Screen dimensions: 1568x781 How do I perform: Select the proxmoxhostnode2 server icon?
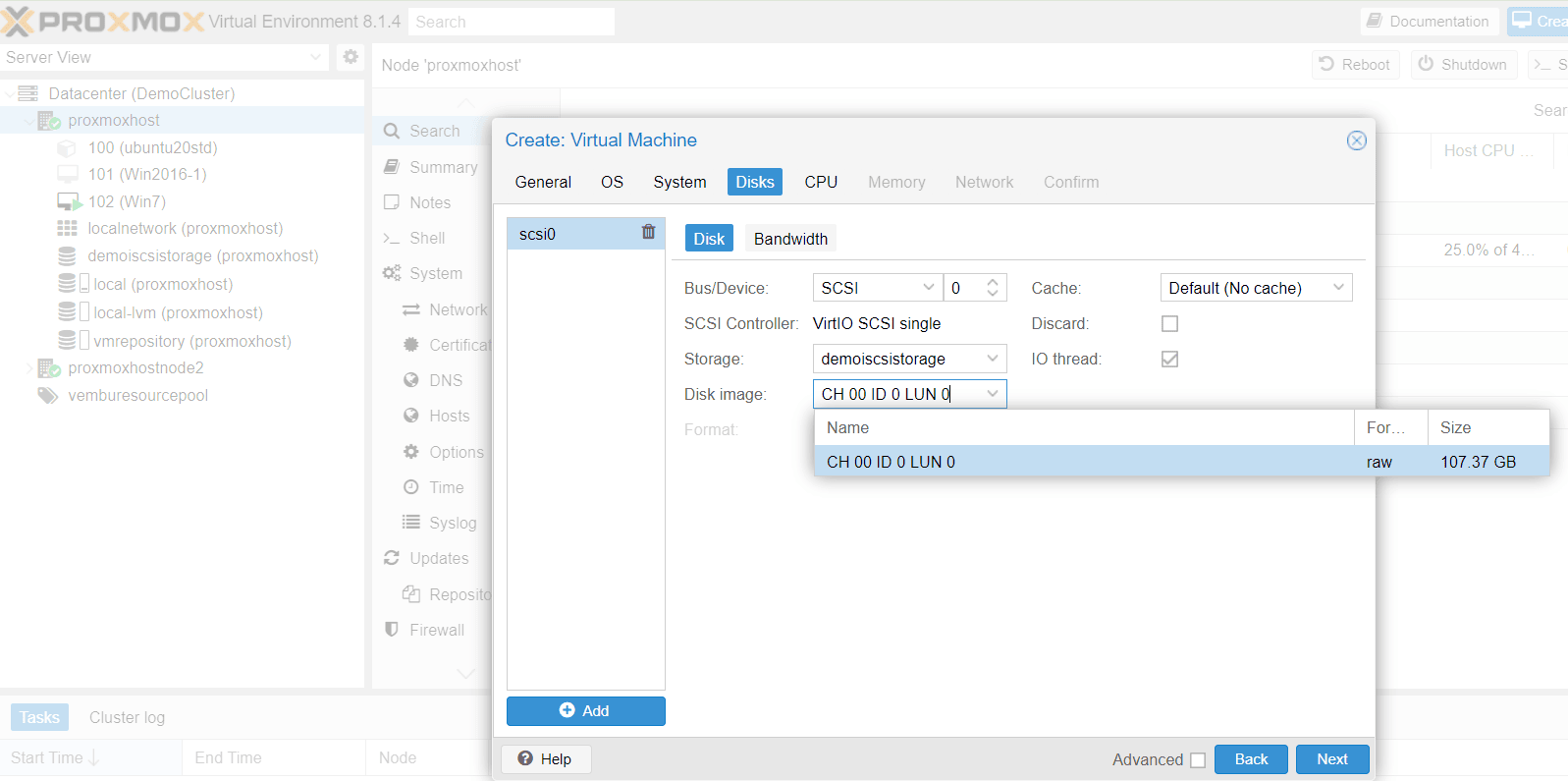click(49, 368)
